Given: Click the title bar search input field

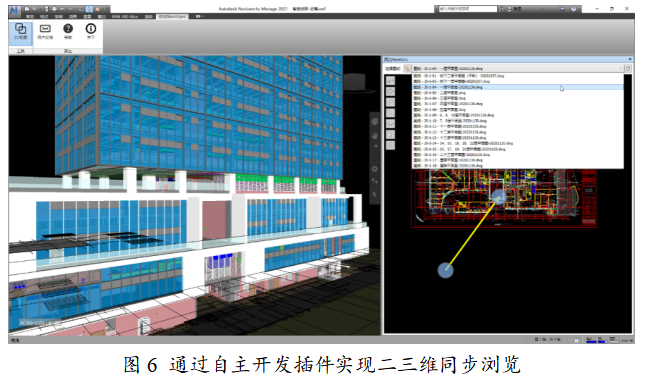Looking at the screenshot, I should click(x=467, y=9).
